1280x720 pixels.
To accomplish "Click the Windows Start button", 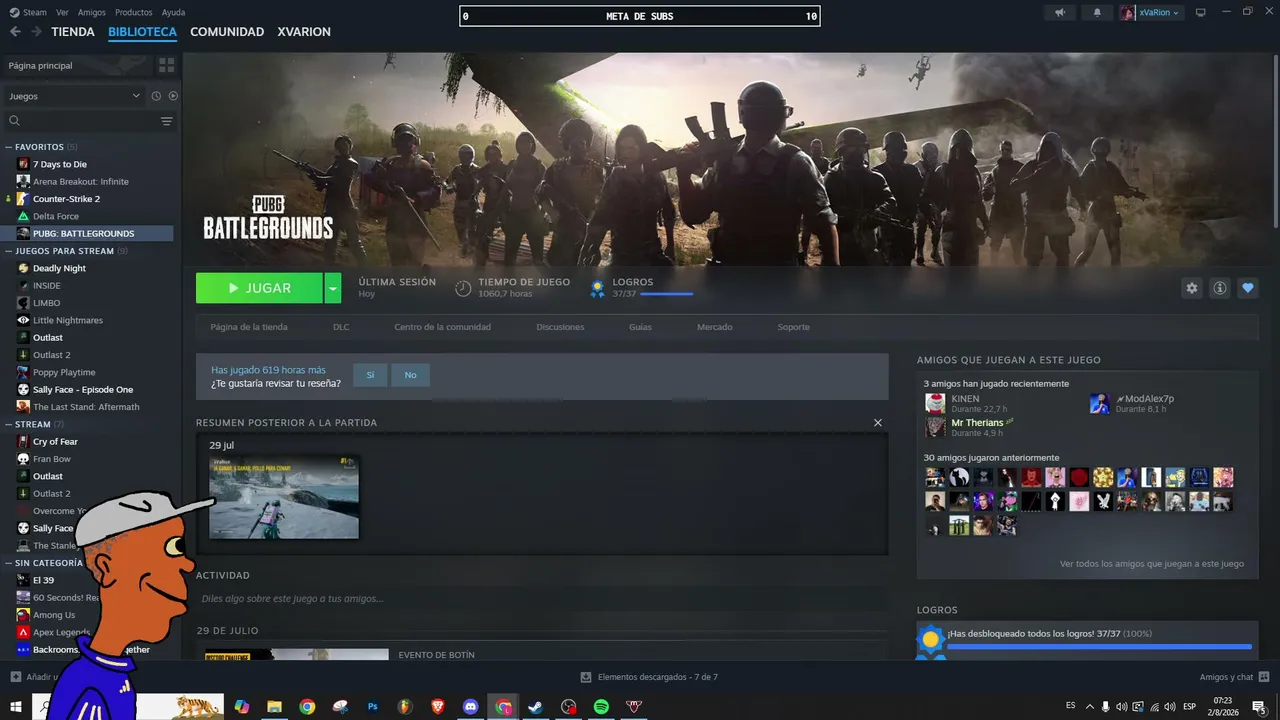I will click(16, 707).
